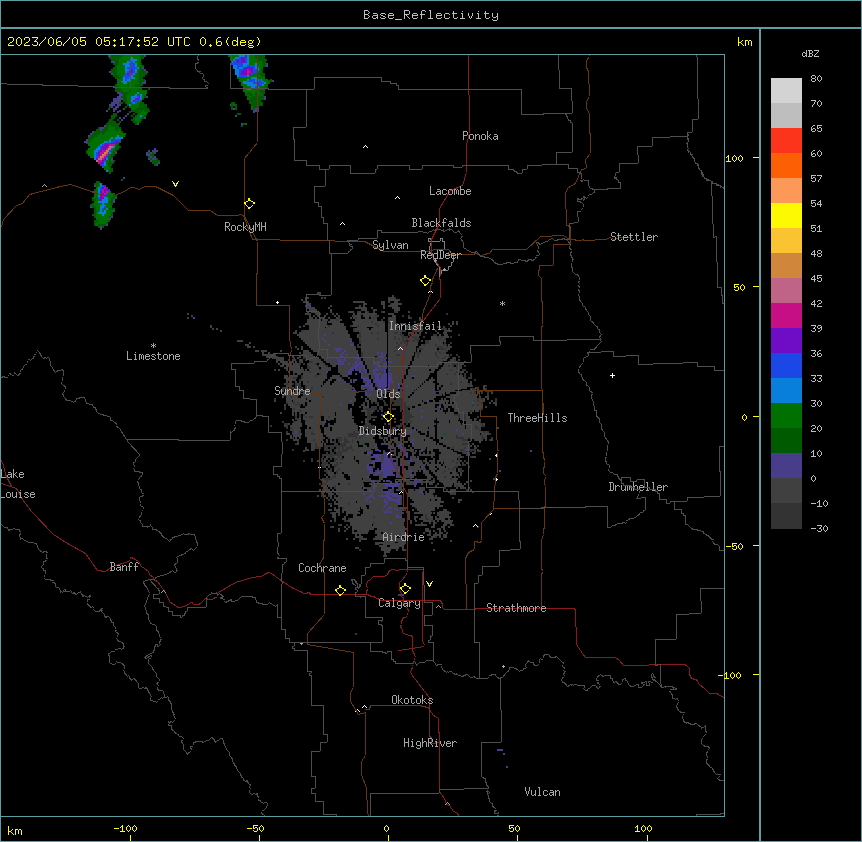862x842 pixels.
Task: Click the white asterisk east of Innisfail
Action: click(502, 303)
